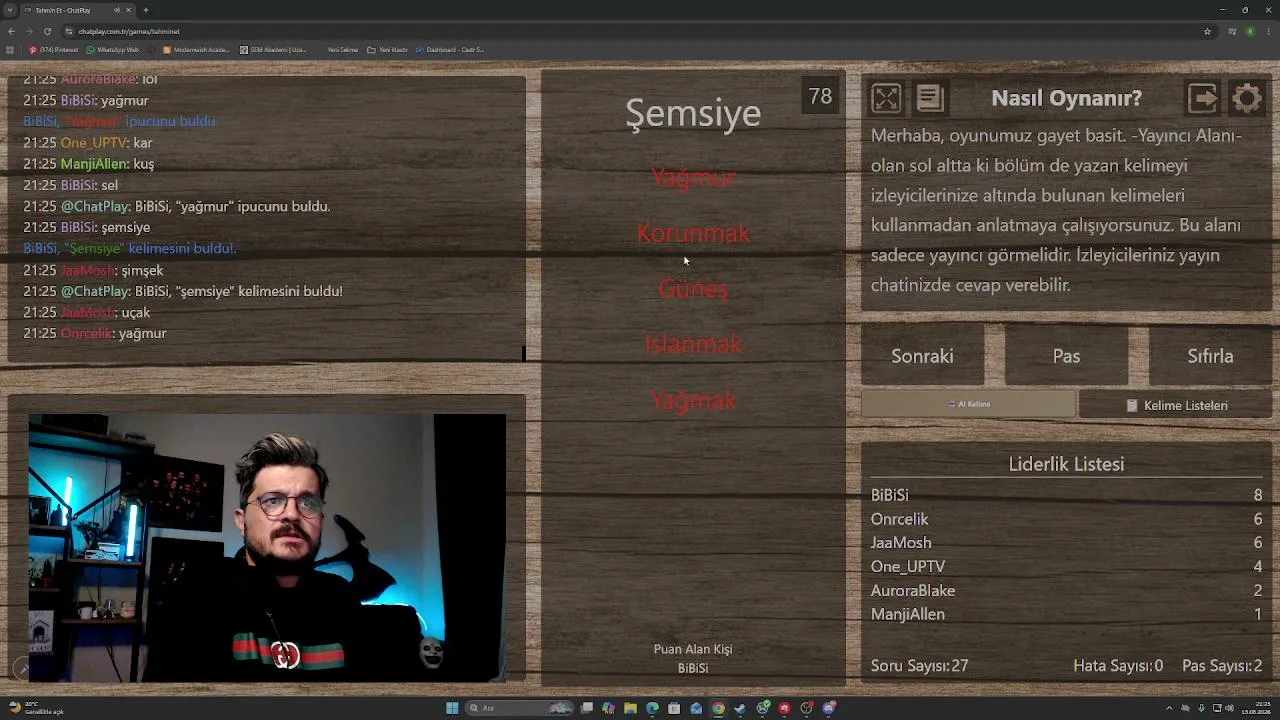Open the Windows Start menu
The image size is (1280, 720).
coord(452,708)
